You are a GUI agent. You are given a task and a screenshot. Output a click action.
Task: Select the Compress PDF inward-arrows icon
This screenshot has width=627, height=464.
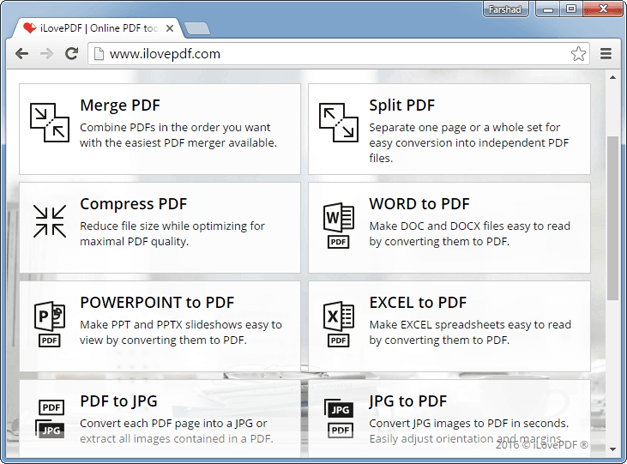coord(50,221)
